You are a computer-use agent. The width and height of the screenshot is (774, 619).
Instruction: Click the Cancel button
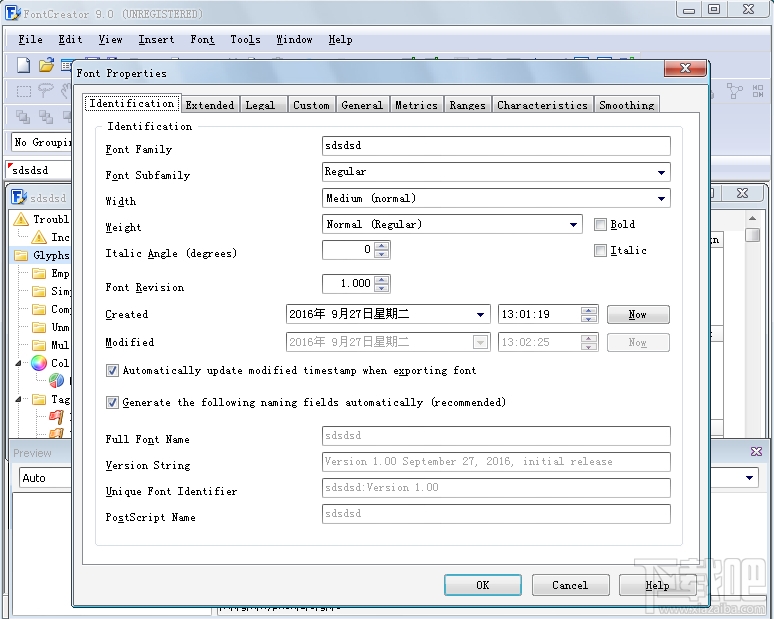point(570,585)
